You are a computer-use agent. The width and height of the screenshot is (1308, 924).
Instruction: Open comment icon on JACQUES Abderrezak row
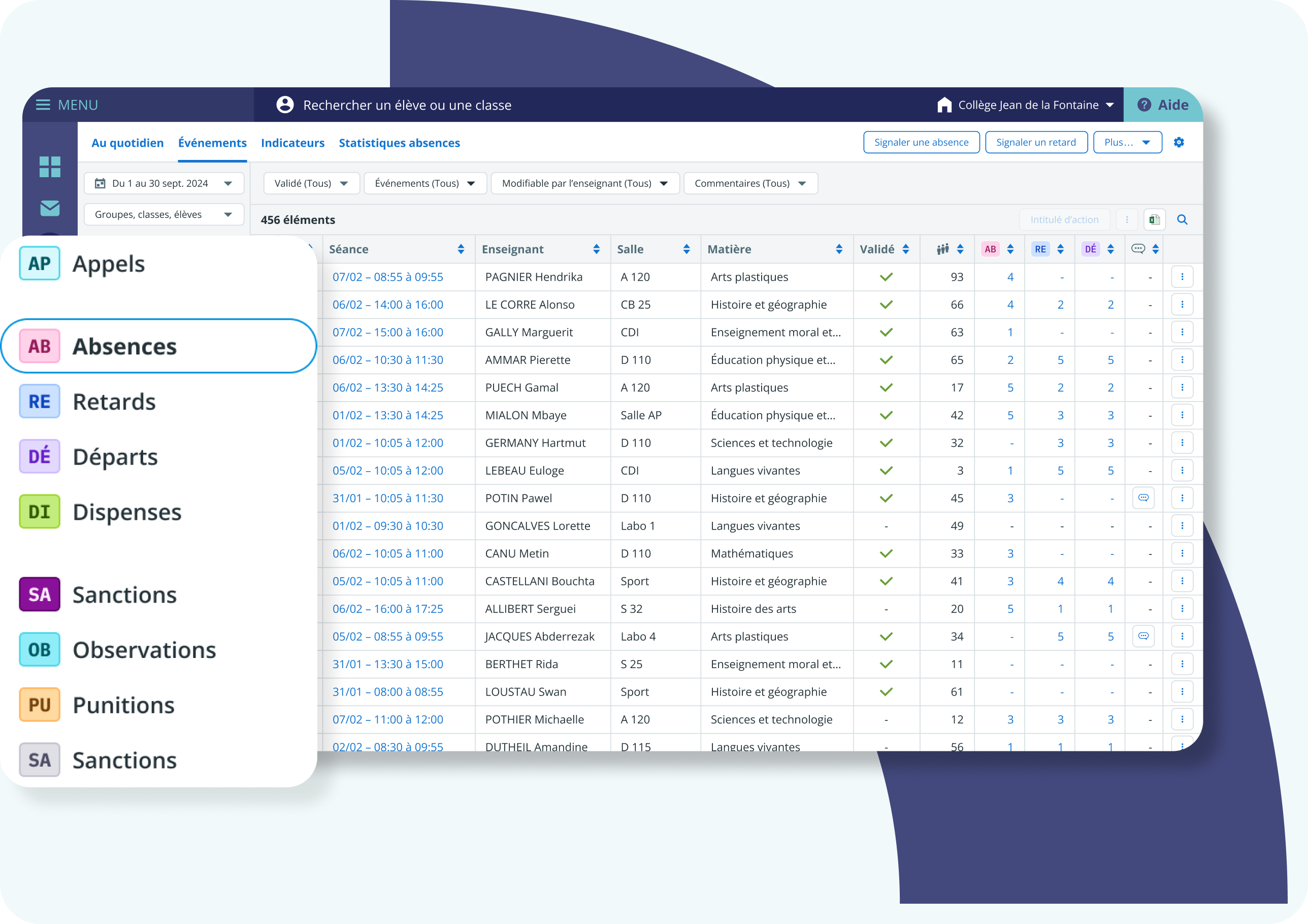(1143, 637)
